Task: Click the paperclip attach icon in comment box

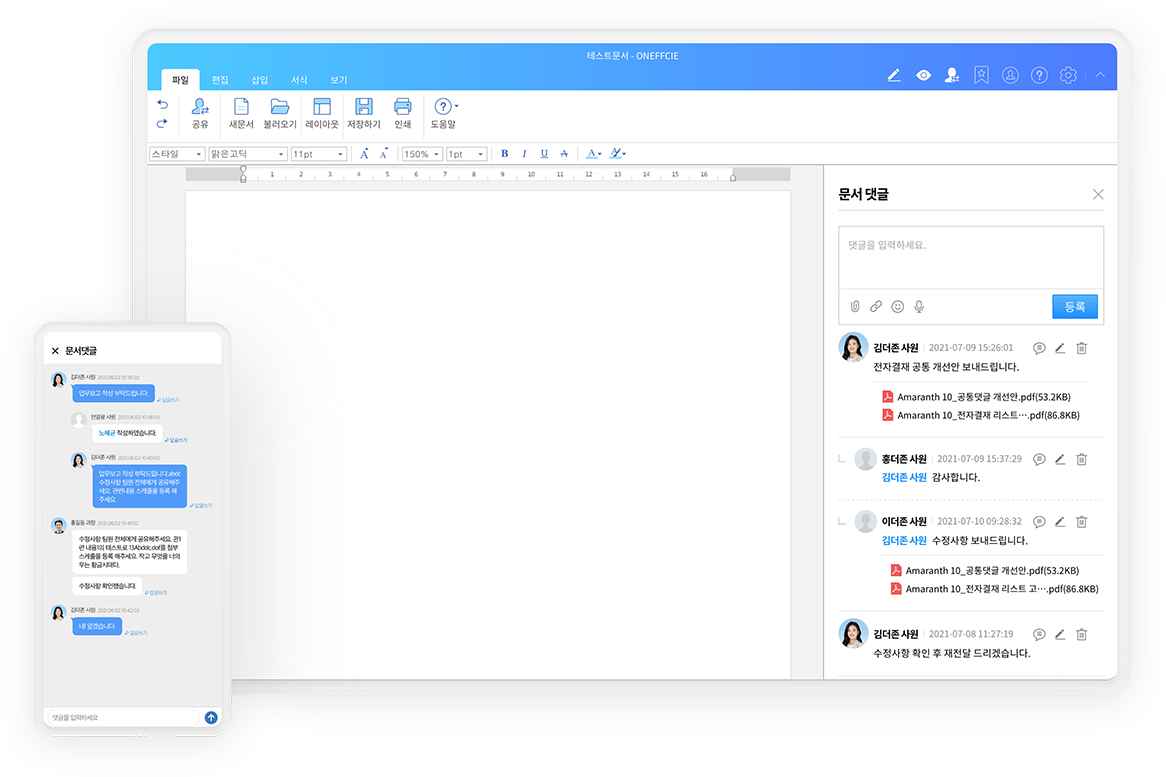Action: (855, 306)
